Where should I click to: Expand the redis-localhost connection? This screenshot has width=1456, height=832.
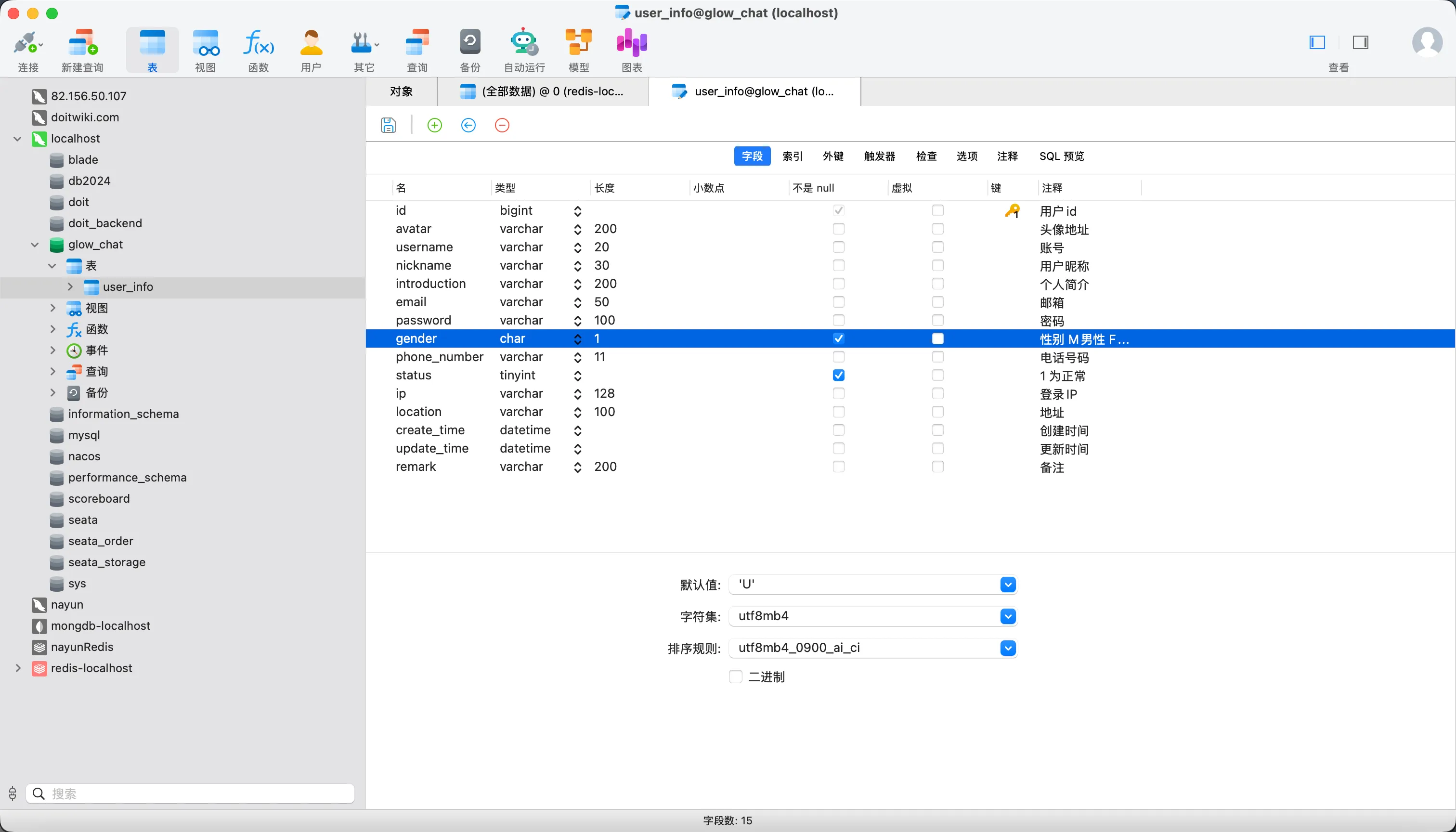[x=18, y=668]
